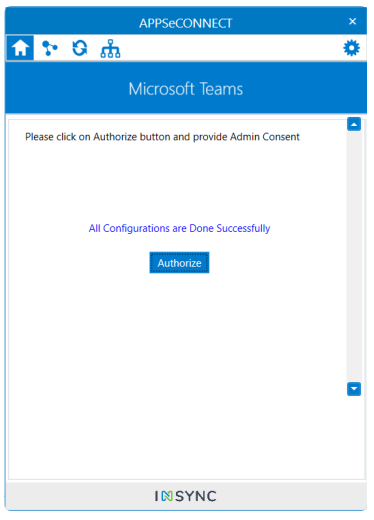Click the INSYNC logo in the footer

(186, 496)
